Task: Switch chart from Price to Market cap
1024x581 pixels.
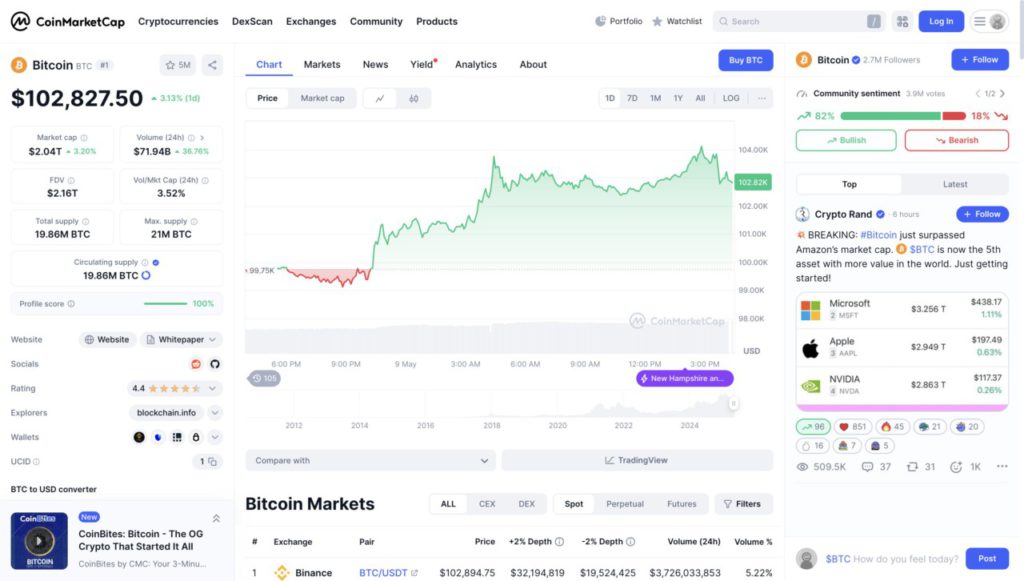Action: [322, 98]
